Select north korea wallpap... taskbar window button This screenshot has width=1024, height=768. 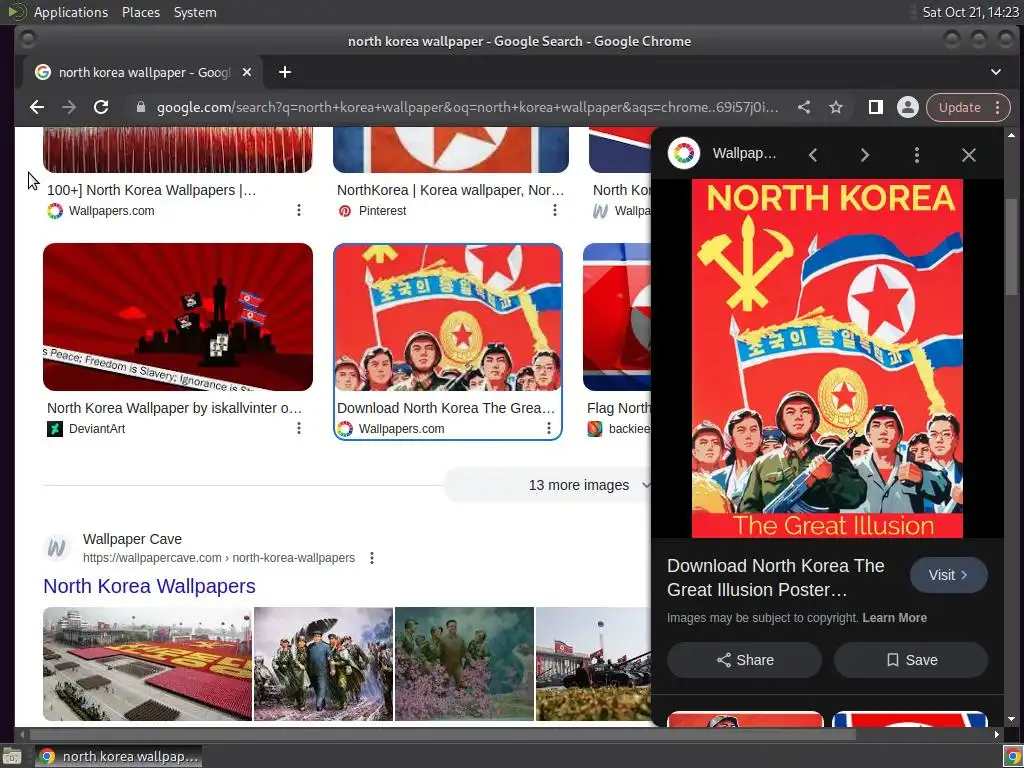coord(118,756)
